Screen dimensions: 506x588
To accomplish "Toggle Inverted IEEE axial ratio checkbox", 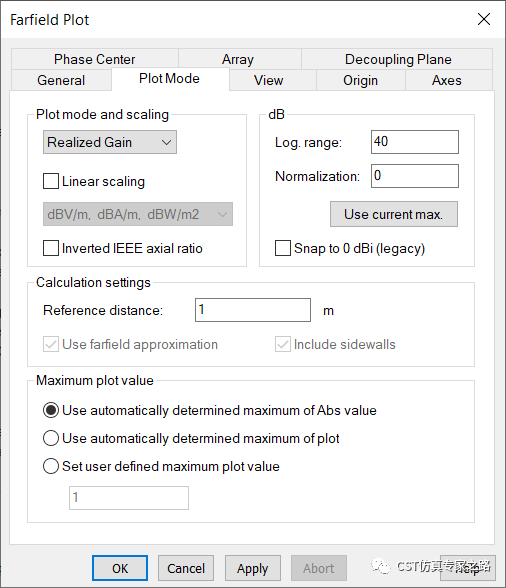I will pyautogui.click(x=51, y=248).
